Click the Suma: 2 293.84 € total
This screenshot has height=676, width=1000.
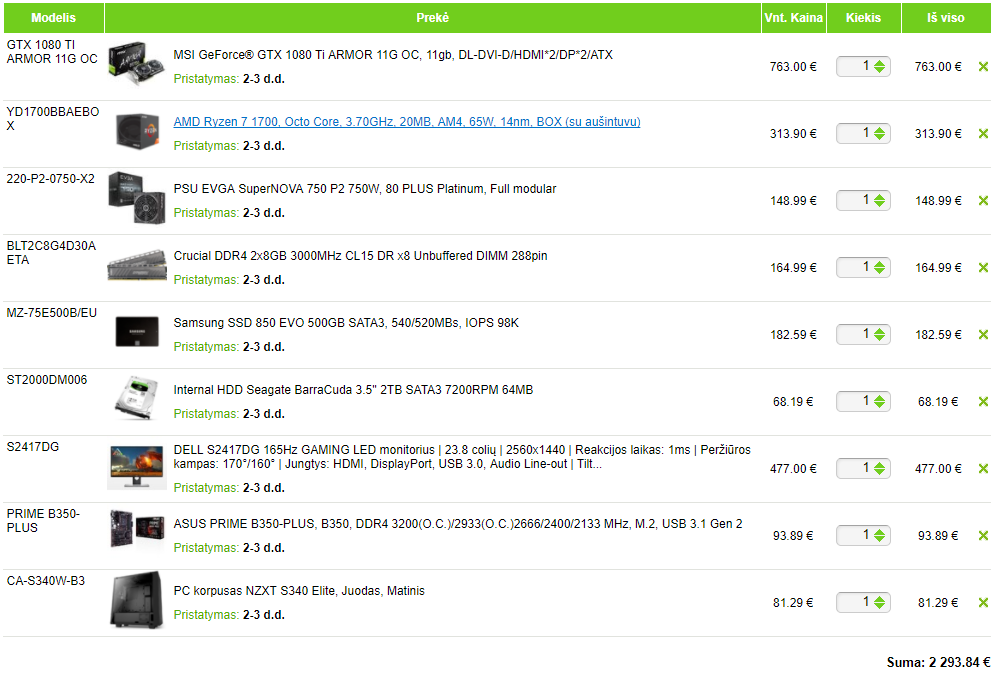tap(938, 662)
